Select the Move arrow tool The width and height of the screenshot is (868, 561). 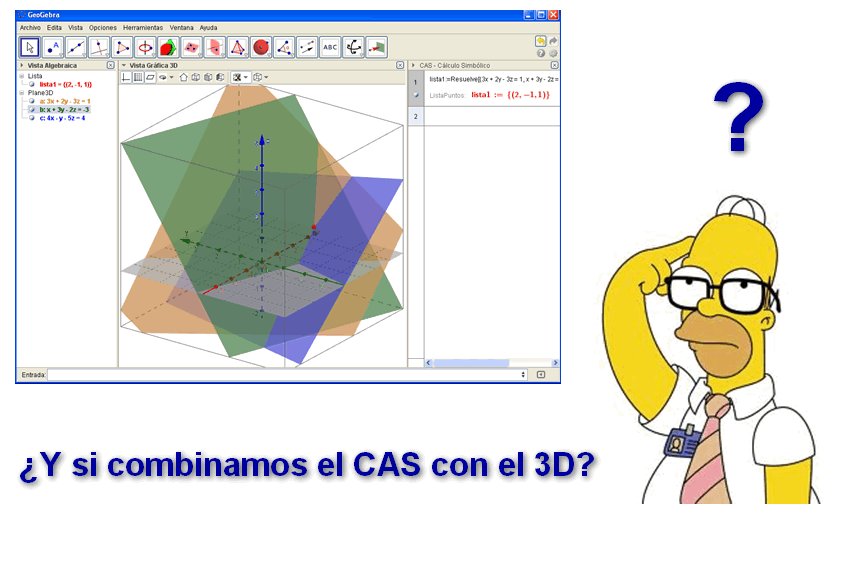coord(29,48)
